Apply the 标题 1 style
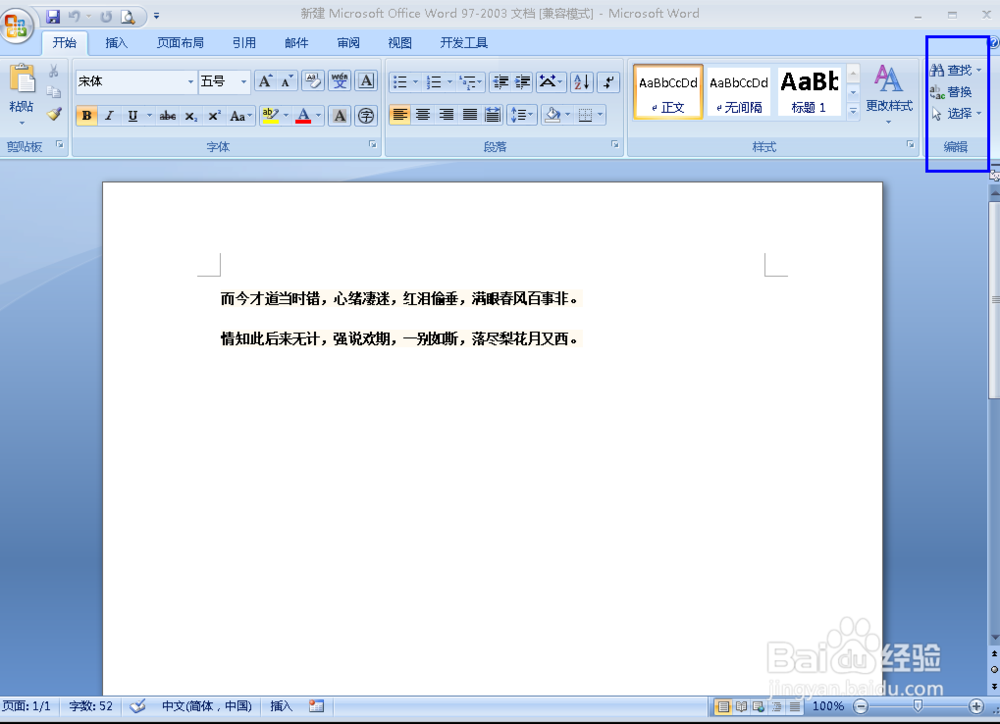The height and width of the screenshot is (724, 1000). coord(809,92)
